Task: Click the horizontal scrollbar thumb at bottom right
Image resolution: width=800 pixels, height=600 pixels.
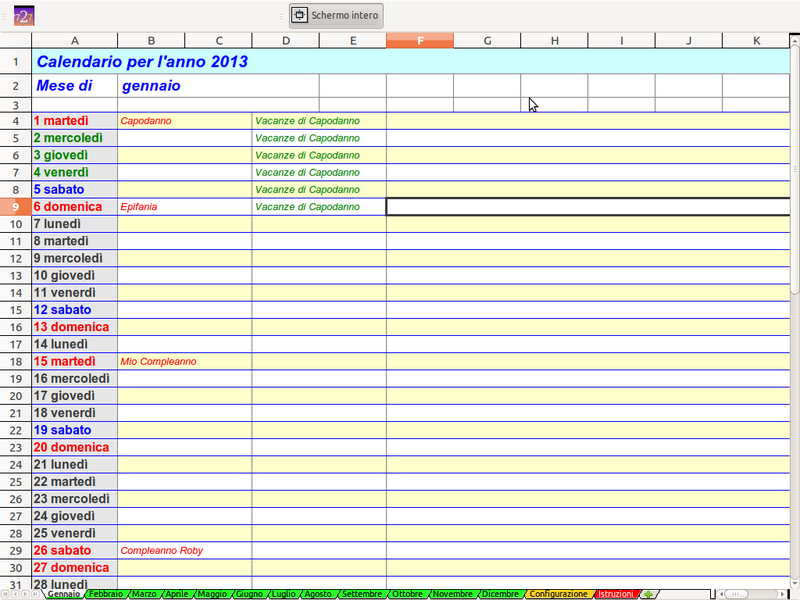Action: point(735,594)
